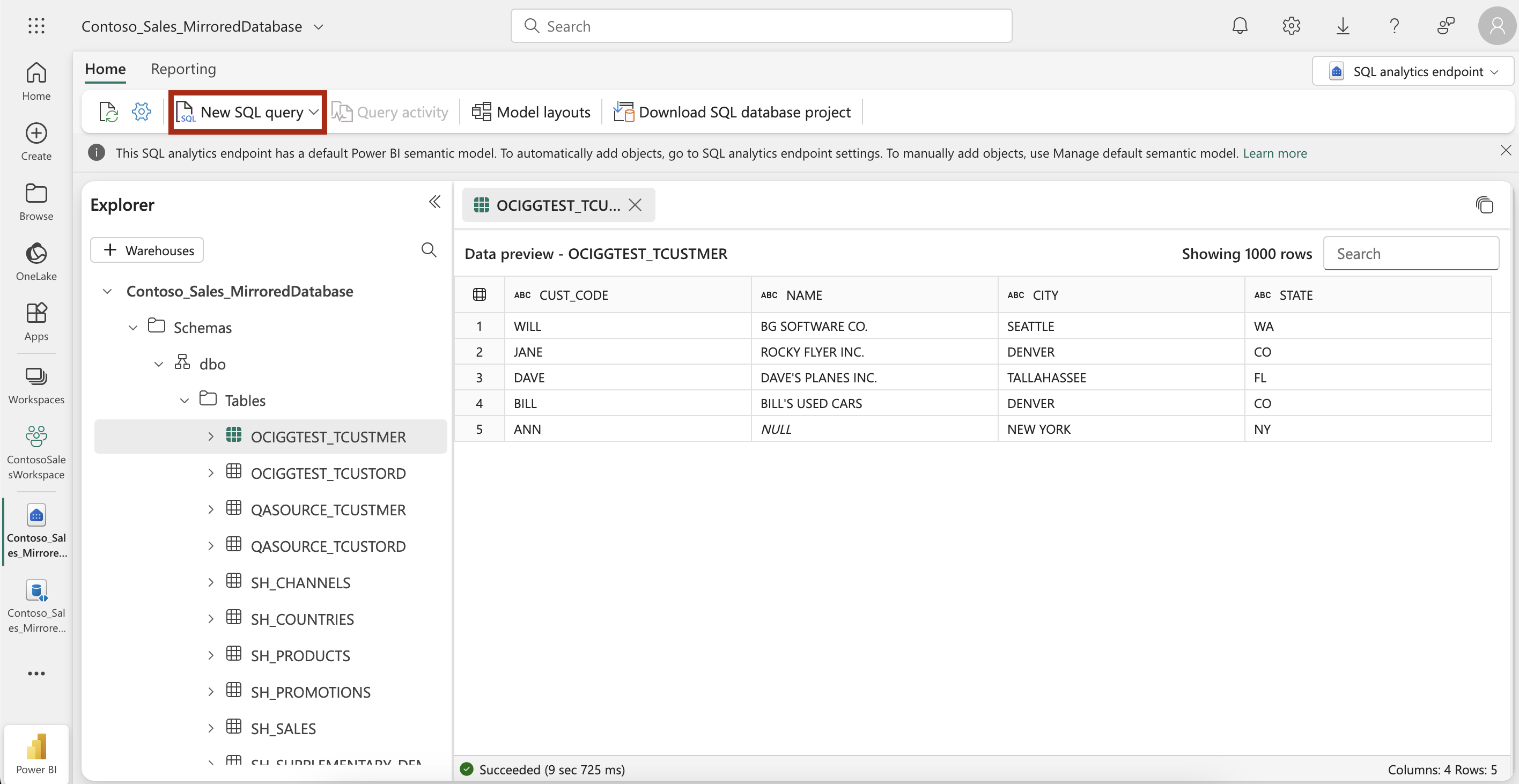The width and height of the screenshot is (1519, 784).
Task: Expand the New SQL query dropdown arrow
Action: coord(314,112)
